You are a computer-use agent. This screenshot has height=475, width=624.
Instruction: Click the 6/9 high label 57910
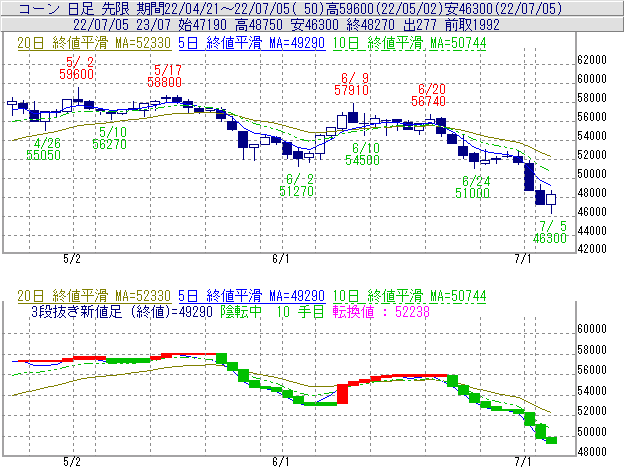click(351, 90)
